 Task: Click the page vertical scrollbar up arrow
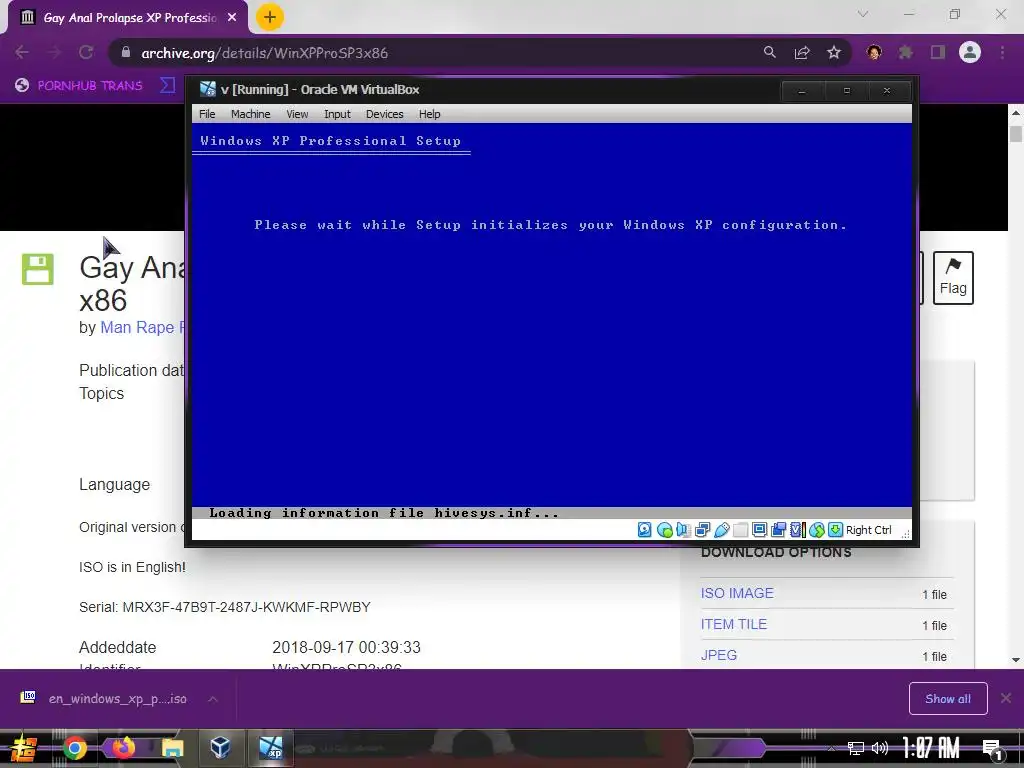coord(1016,113)
